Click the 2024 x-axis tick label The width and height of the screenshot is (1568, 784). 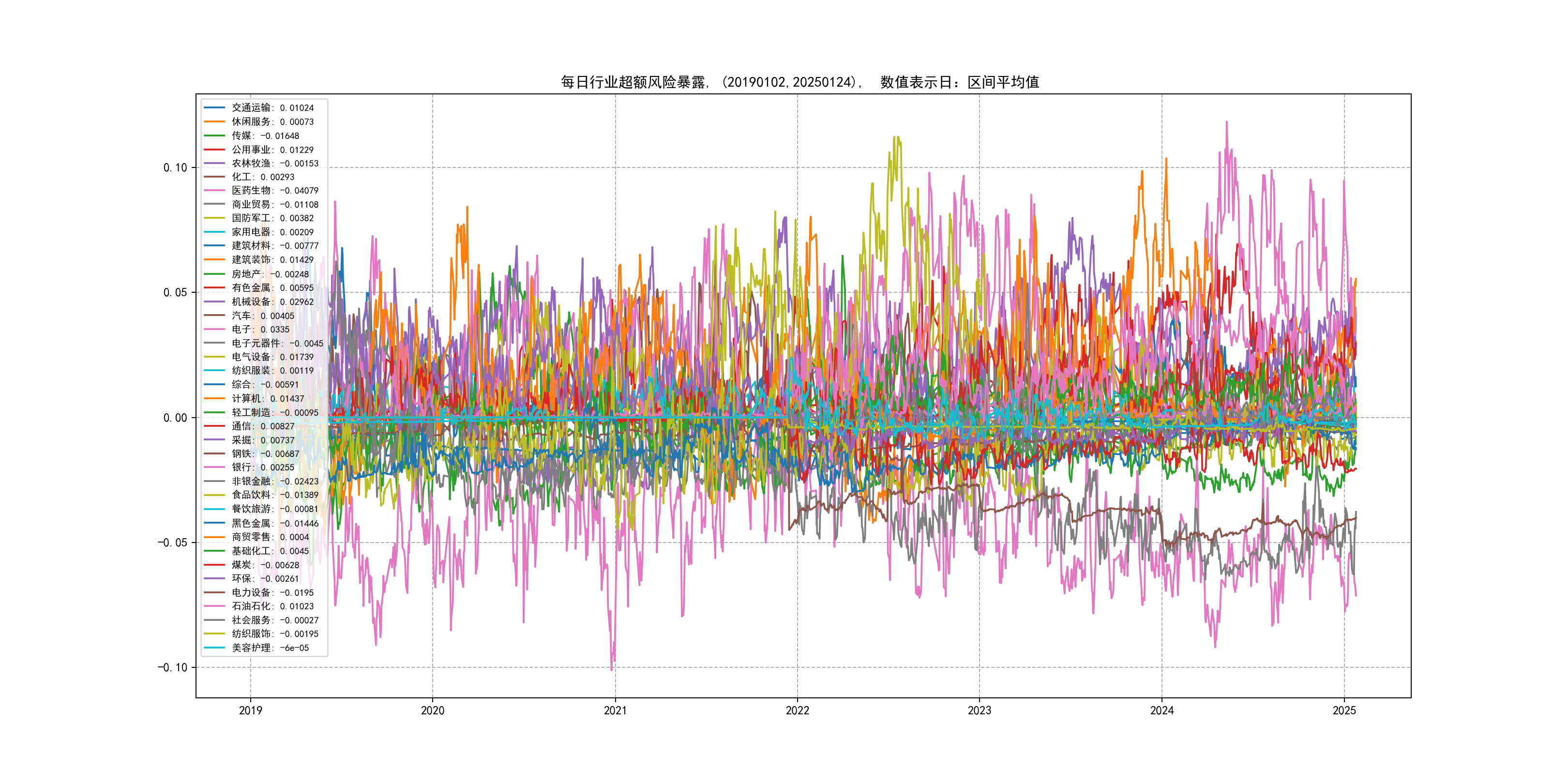click(1161, 710)
